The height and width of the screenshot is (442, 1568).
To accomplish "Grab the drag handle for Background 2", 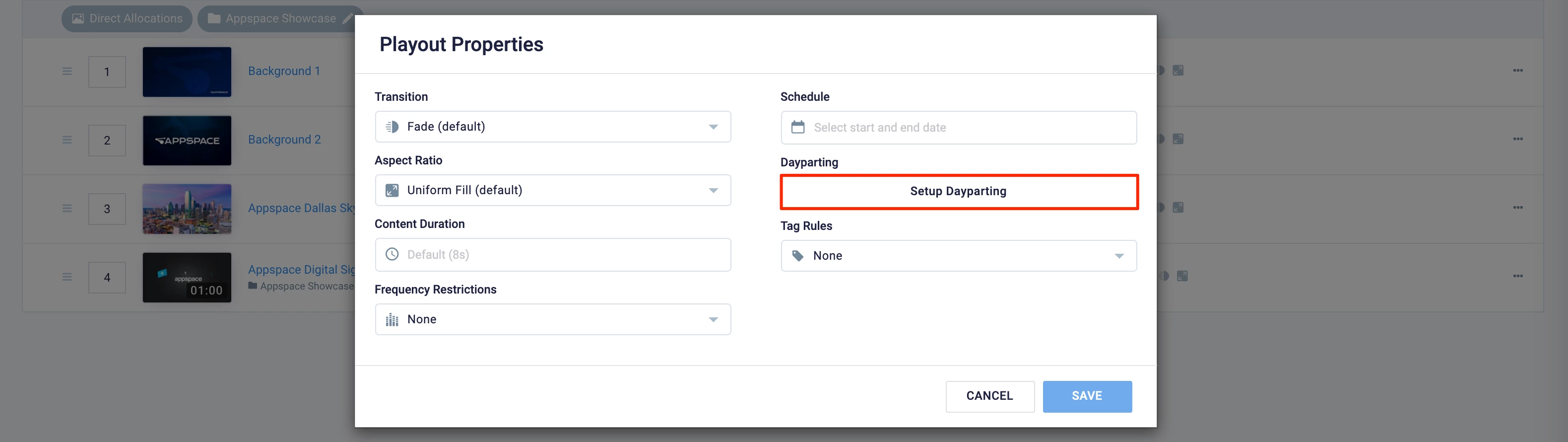I will point(67,140).
